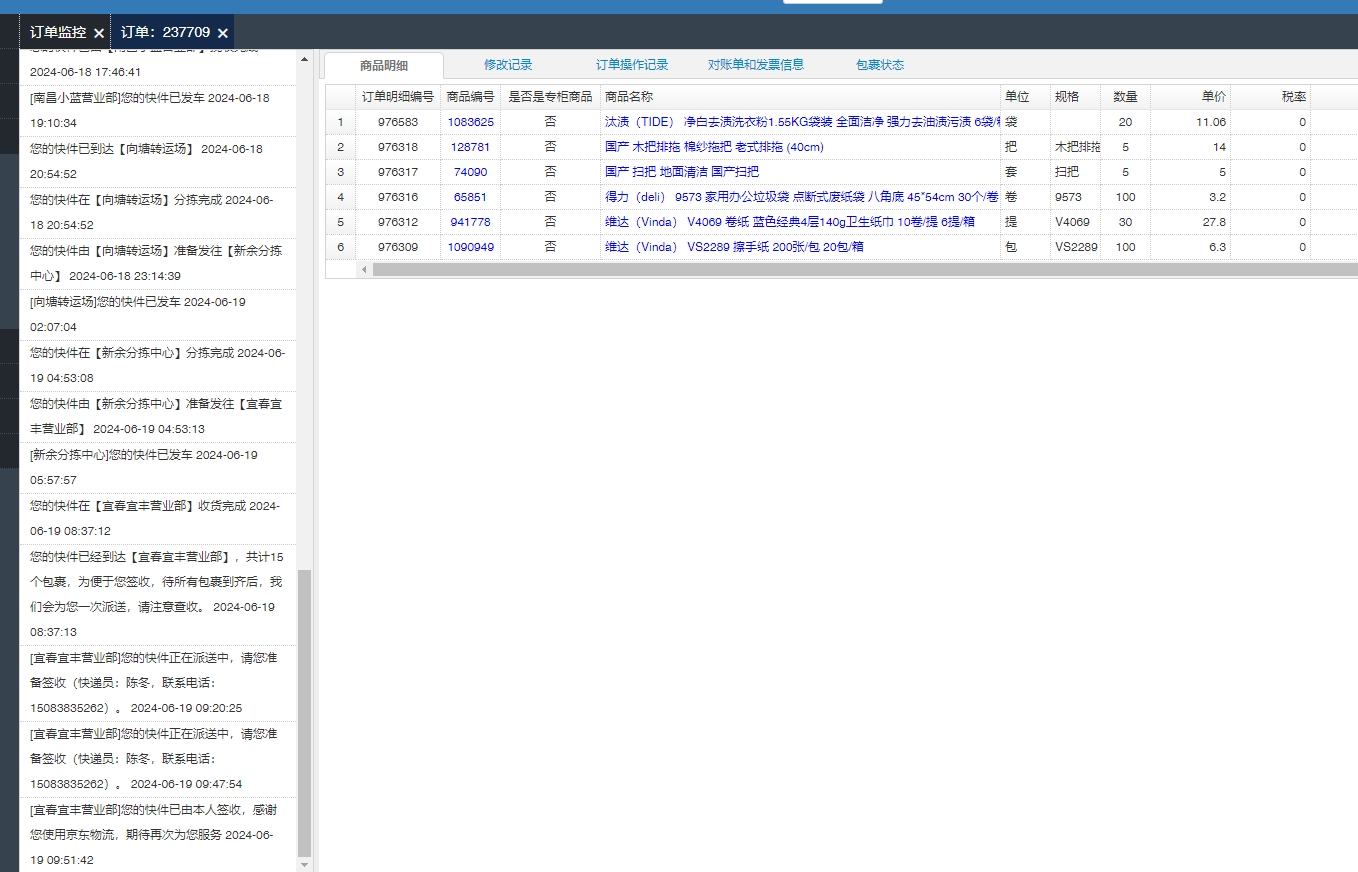
Task: Click unit price cell 6.3
Action: click(x=1190, y=247)
